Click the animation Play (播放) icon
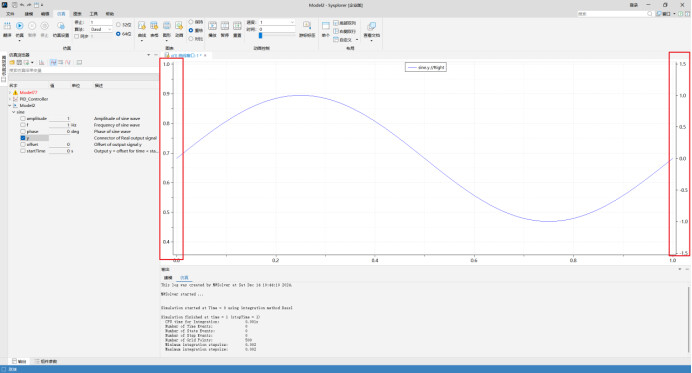Viewport: 692px width, 373px height. tap(212, 26)
